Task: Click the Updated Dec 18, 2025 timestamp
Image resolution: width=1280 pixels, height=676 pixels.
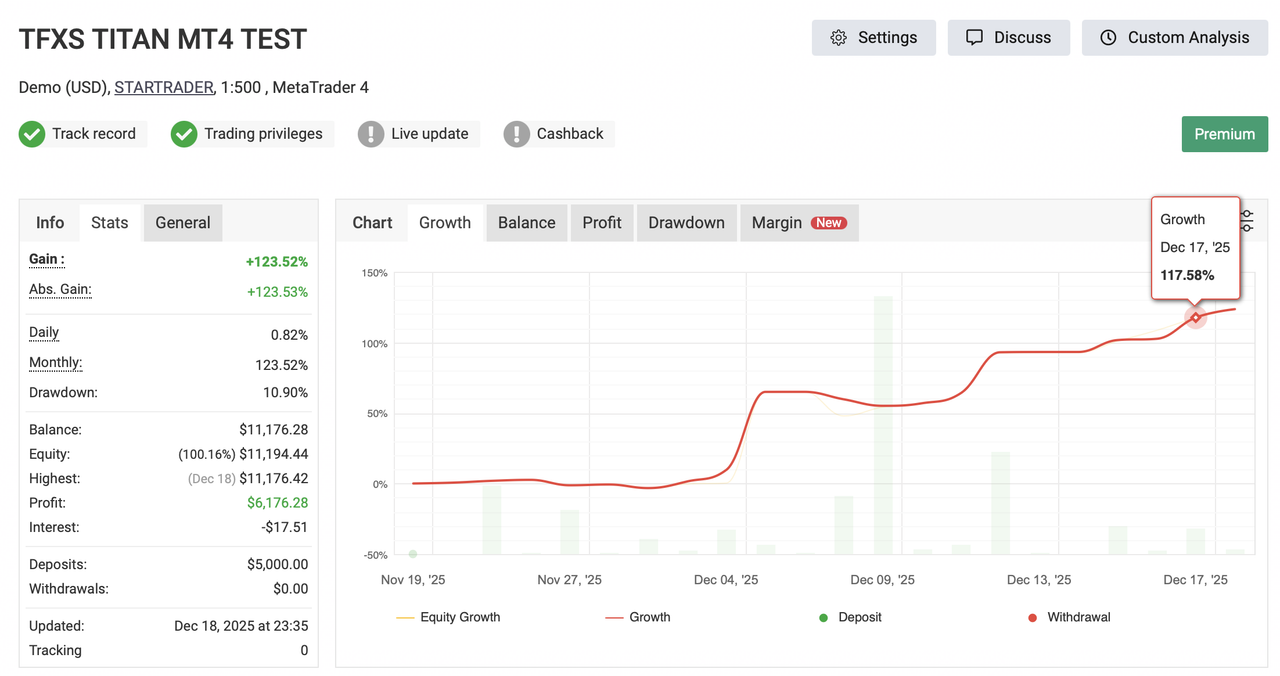Action: click(x=241, y=626)
